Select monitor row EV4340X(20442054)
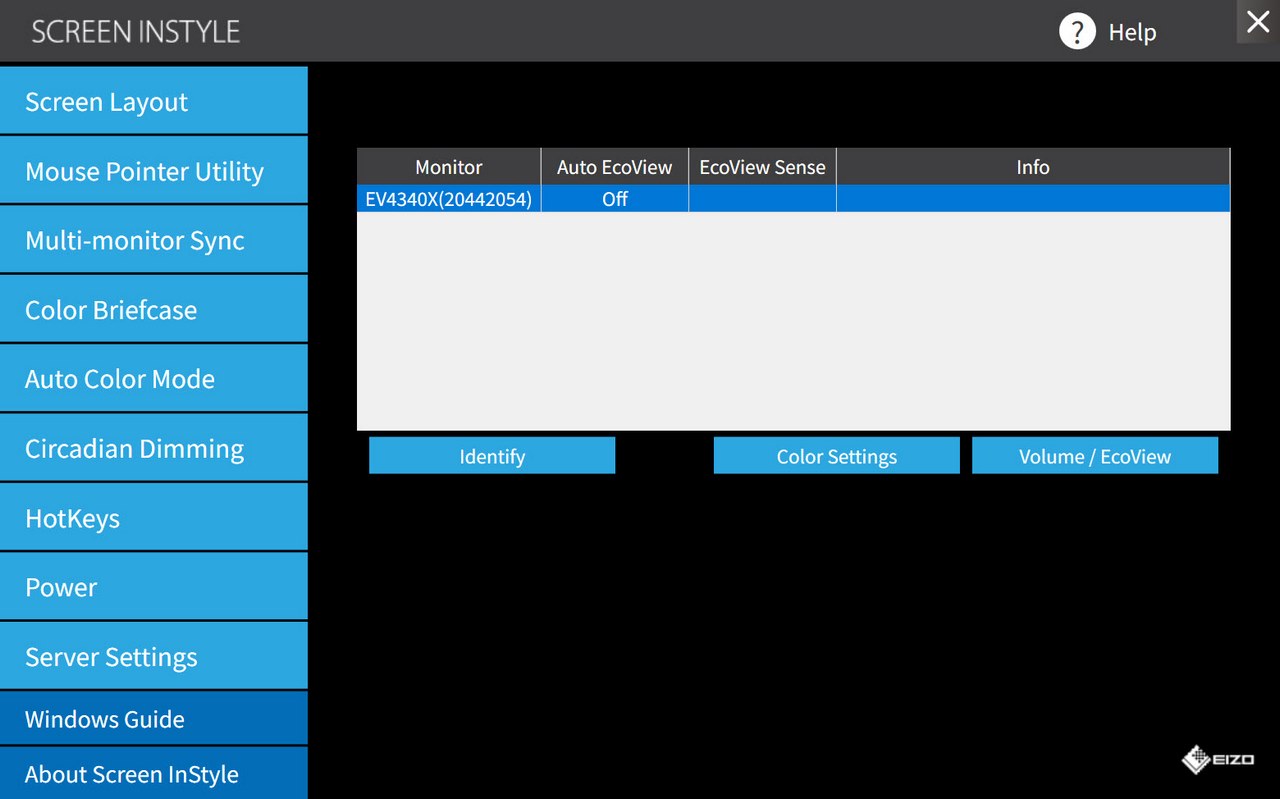The image size is (1280, 799). [793, 199]
